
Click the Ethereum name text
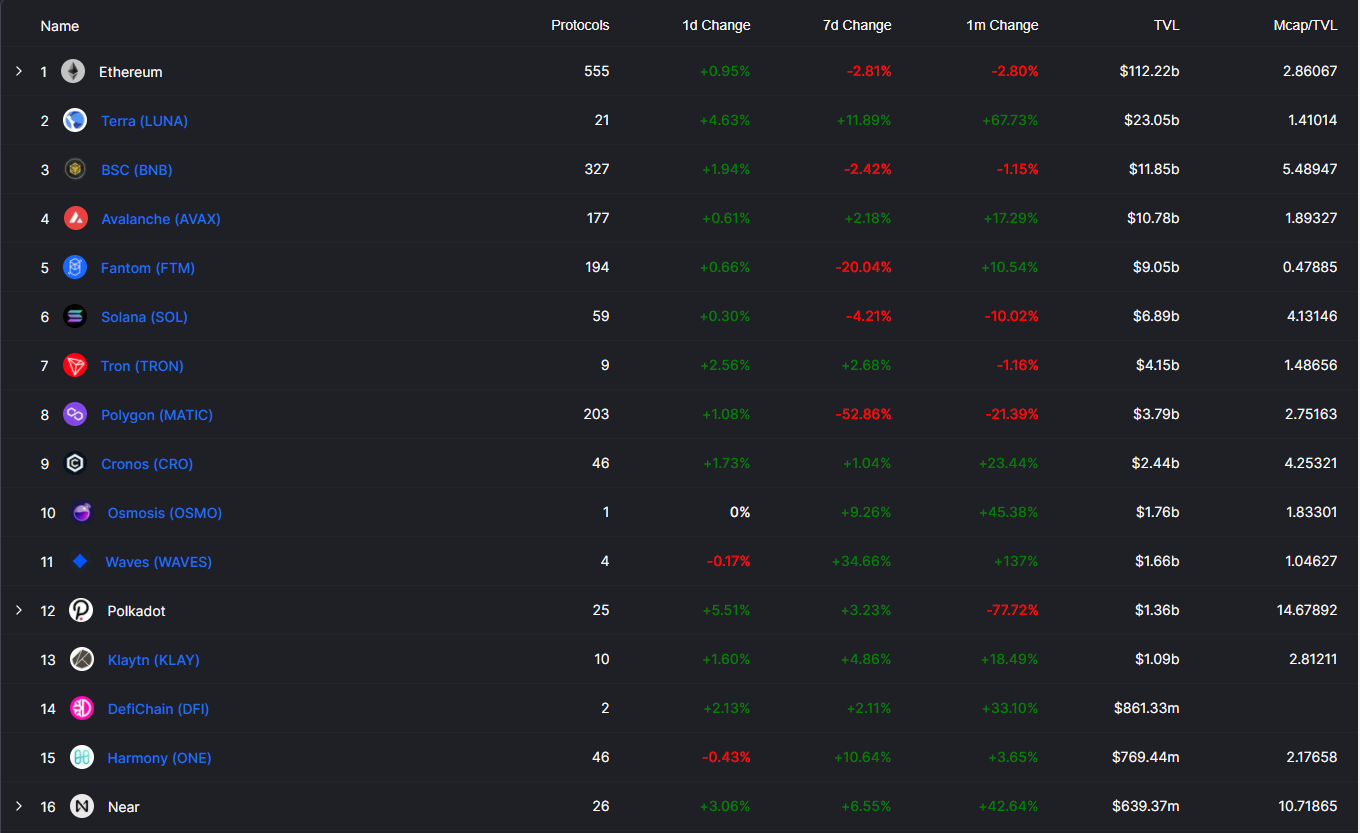click(x=130, y=72)
